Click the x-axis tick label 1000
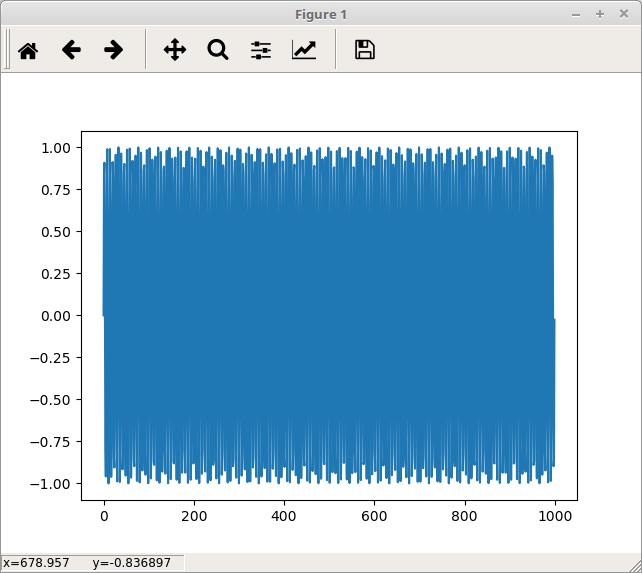The height and width of the screenshot is (573, 642). pos(554,517)
